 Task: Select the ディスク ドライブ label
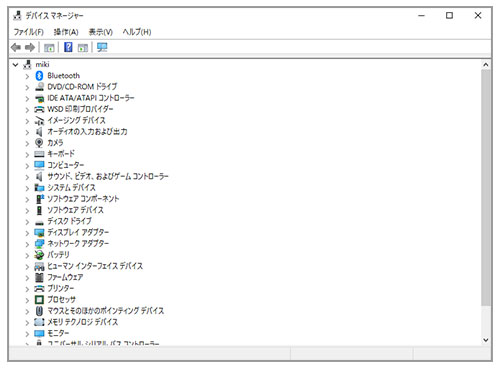[69, 221]
